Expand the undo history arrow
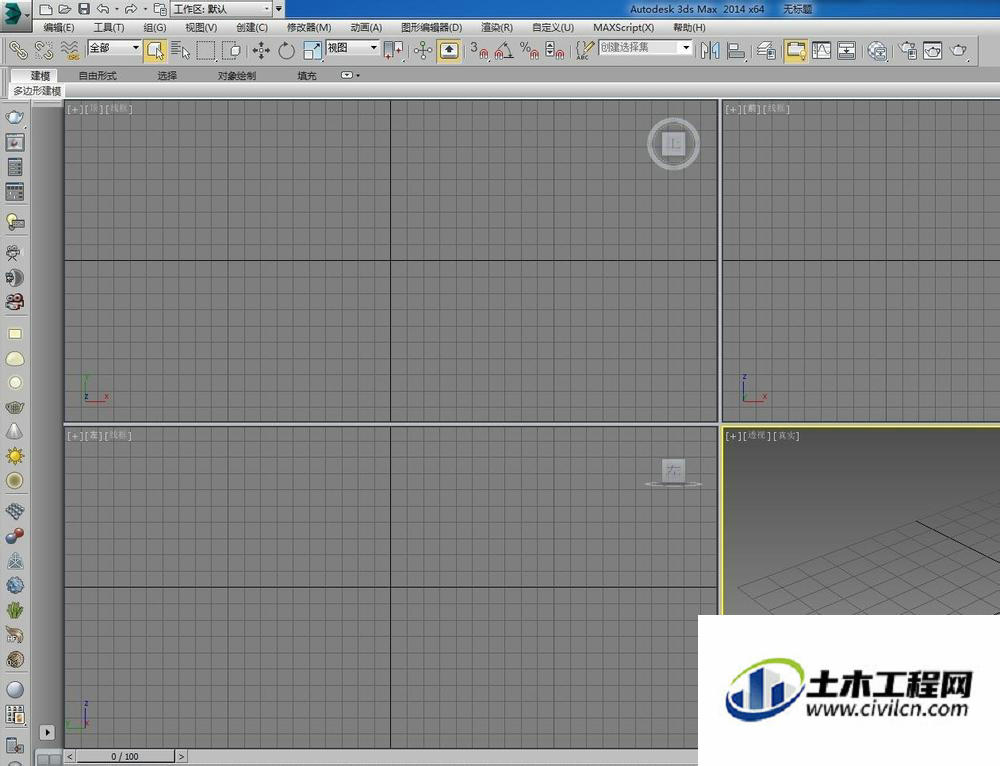The image size is (1000, 766). pyautogui.click(x=116, y=9)
